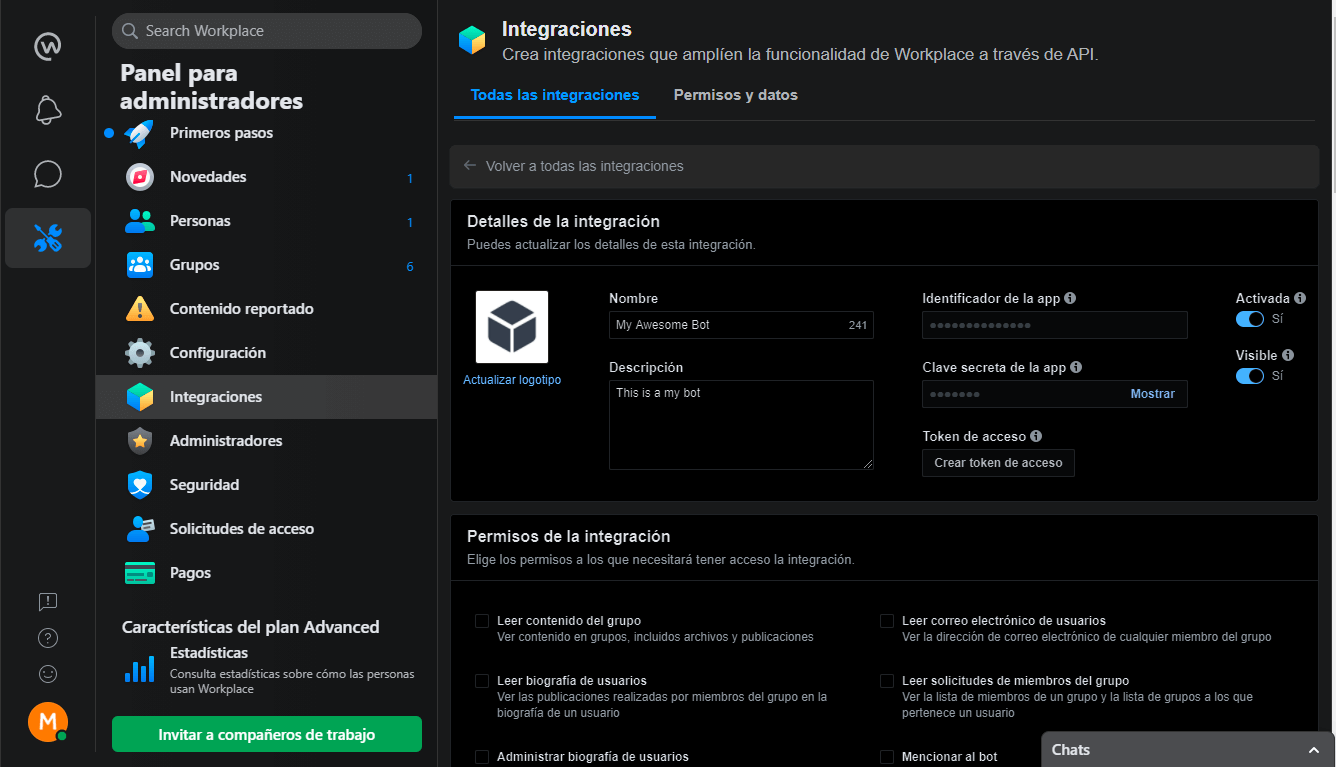
Task: Click the Solicitudes de acceso icon
Action: 140,529
